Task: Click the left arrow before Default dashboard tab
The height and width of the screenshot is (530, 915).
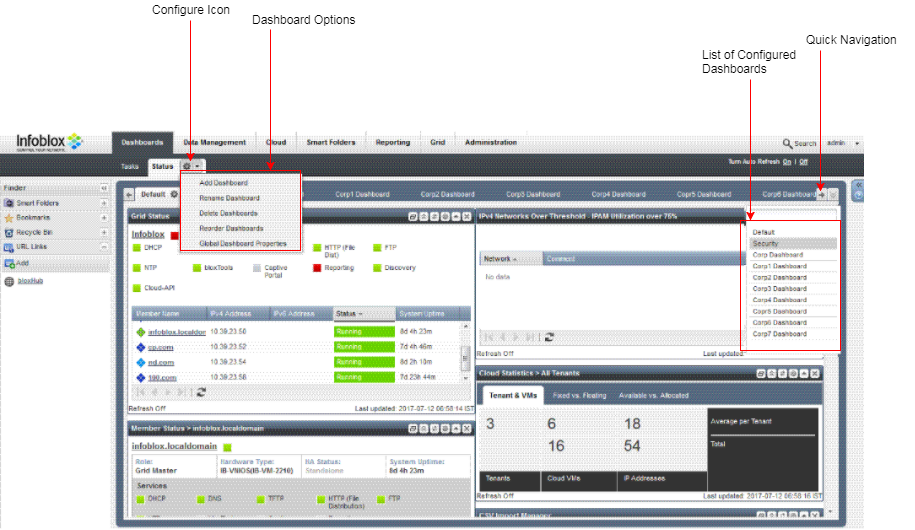Action: tap(130, 194)
